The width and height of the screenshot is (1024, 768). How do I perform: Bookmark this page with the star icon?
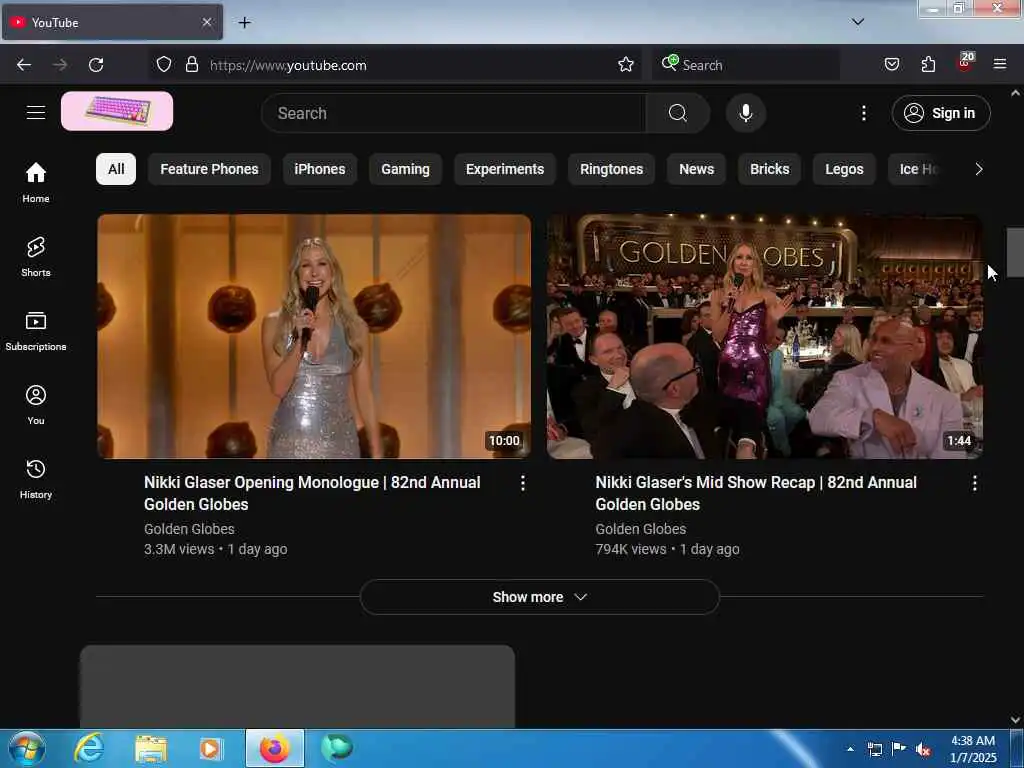[626, 64]
